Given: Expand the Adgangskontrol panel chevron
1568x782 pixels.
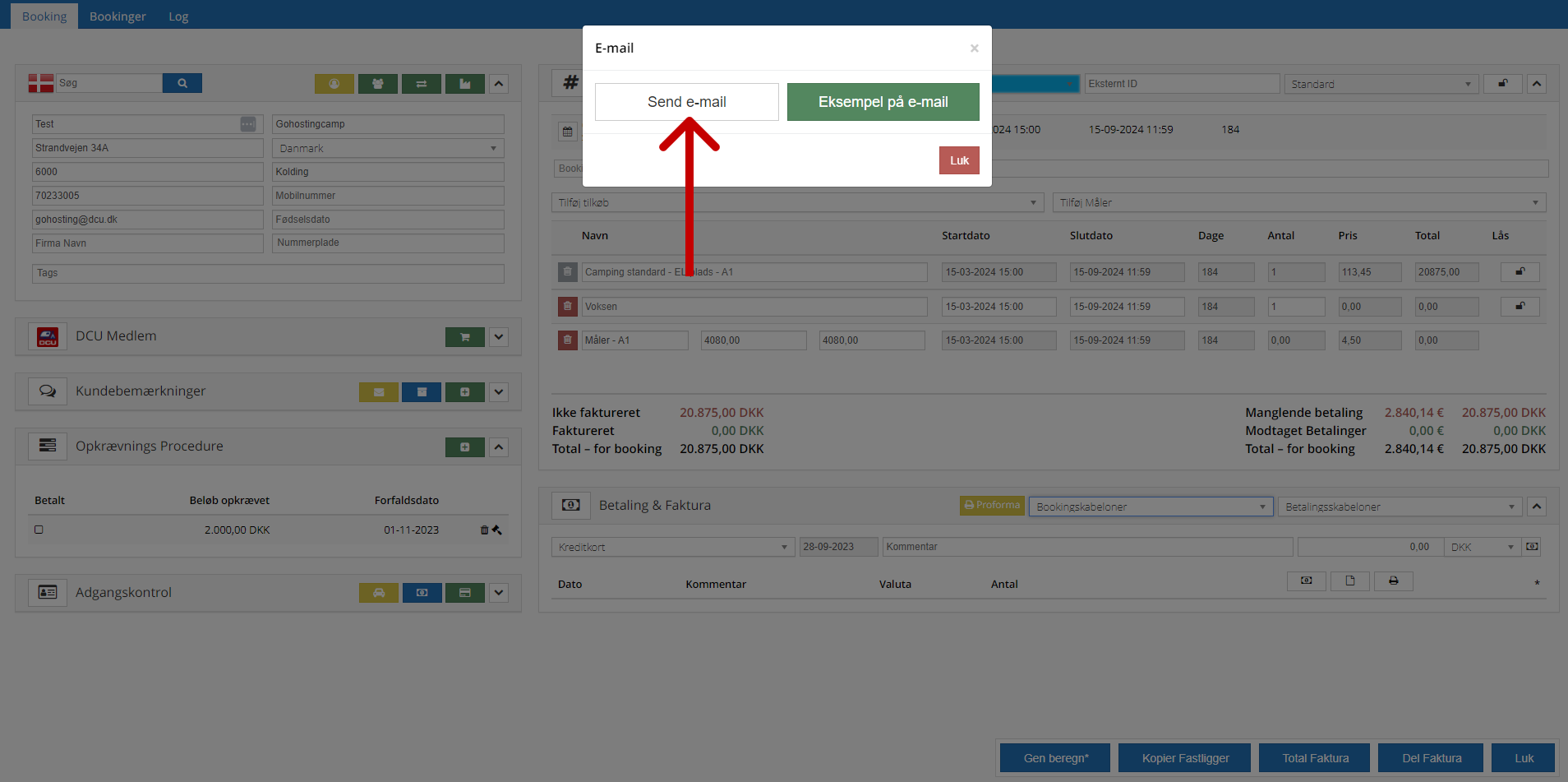Looking at the screenshot, I should point(499,593).
